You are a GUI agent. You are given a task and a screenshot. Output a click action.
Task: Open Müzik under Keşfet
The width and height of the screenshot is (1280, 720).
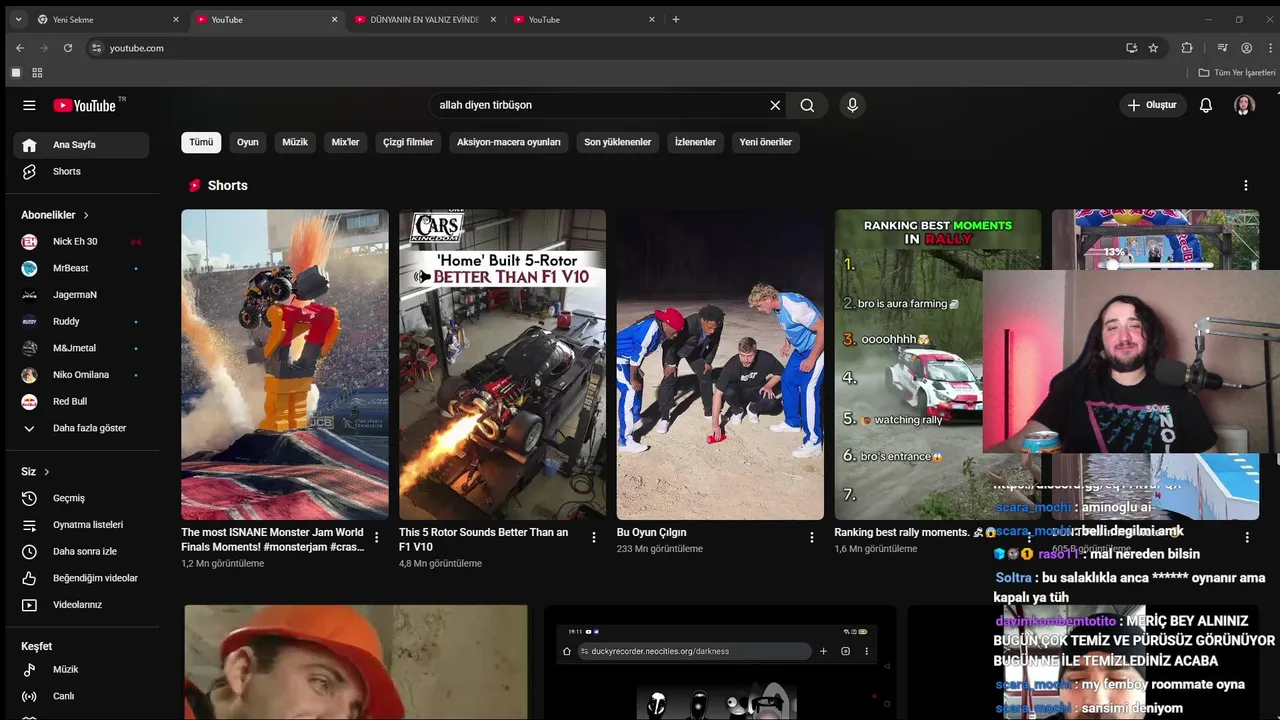[x=81, y=670]
